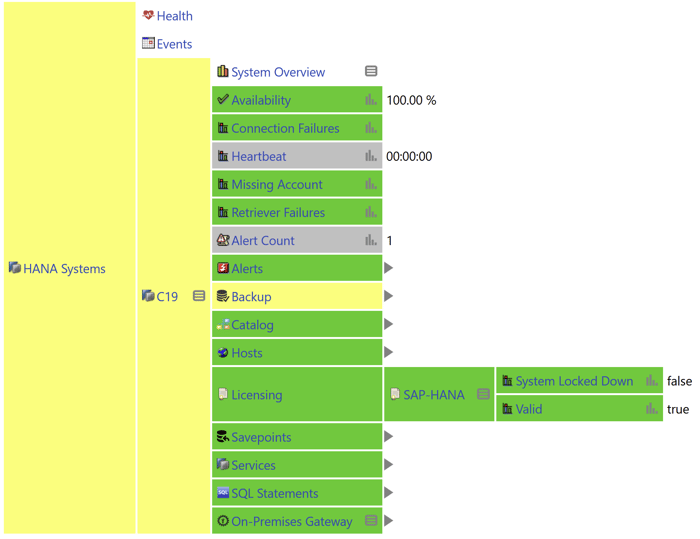The image size is (700, 539).
Task: Open the chart icon beside Availability
Action: (371, 100)
